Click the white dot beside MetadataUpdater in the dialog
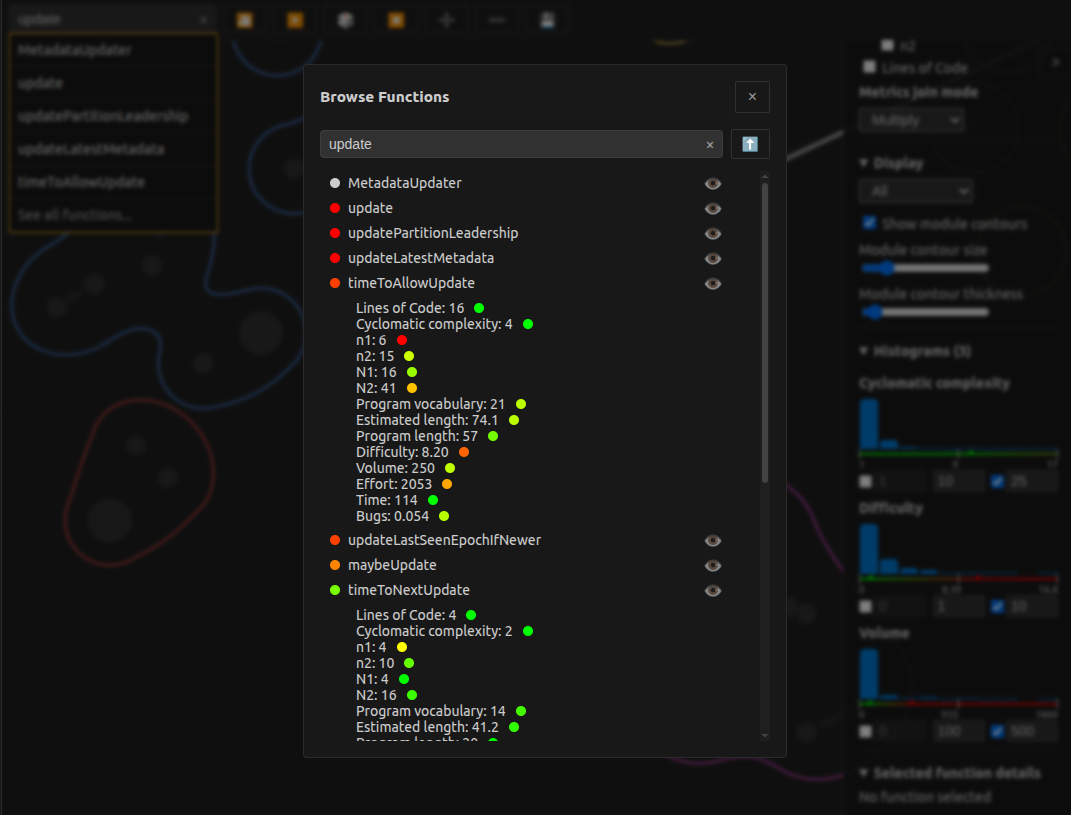The height and width of the screenshot is (815, 1071). (335, 183)
